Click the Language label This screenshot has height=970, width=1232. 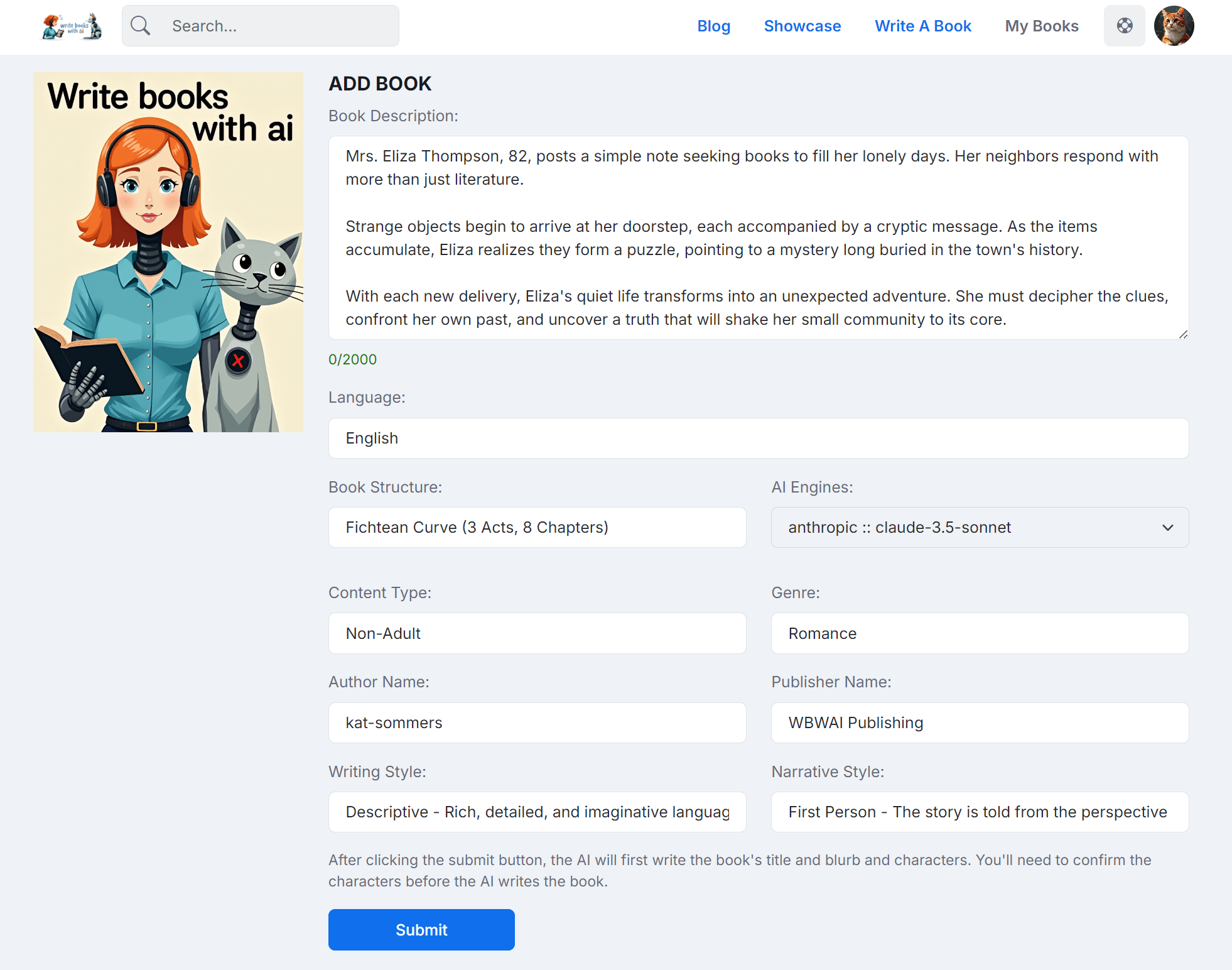pos(367,397)
